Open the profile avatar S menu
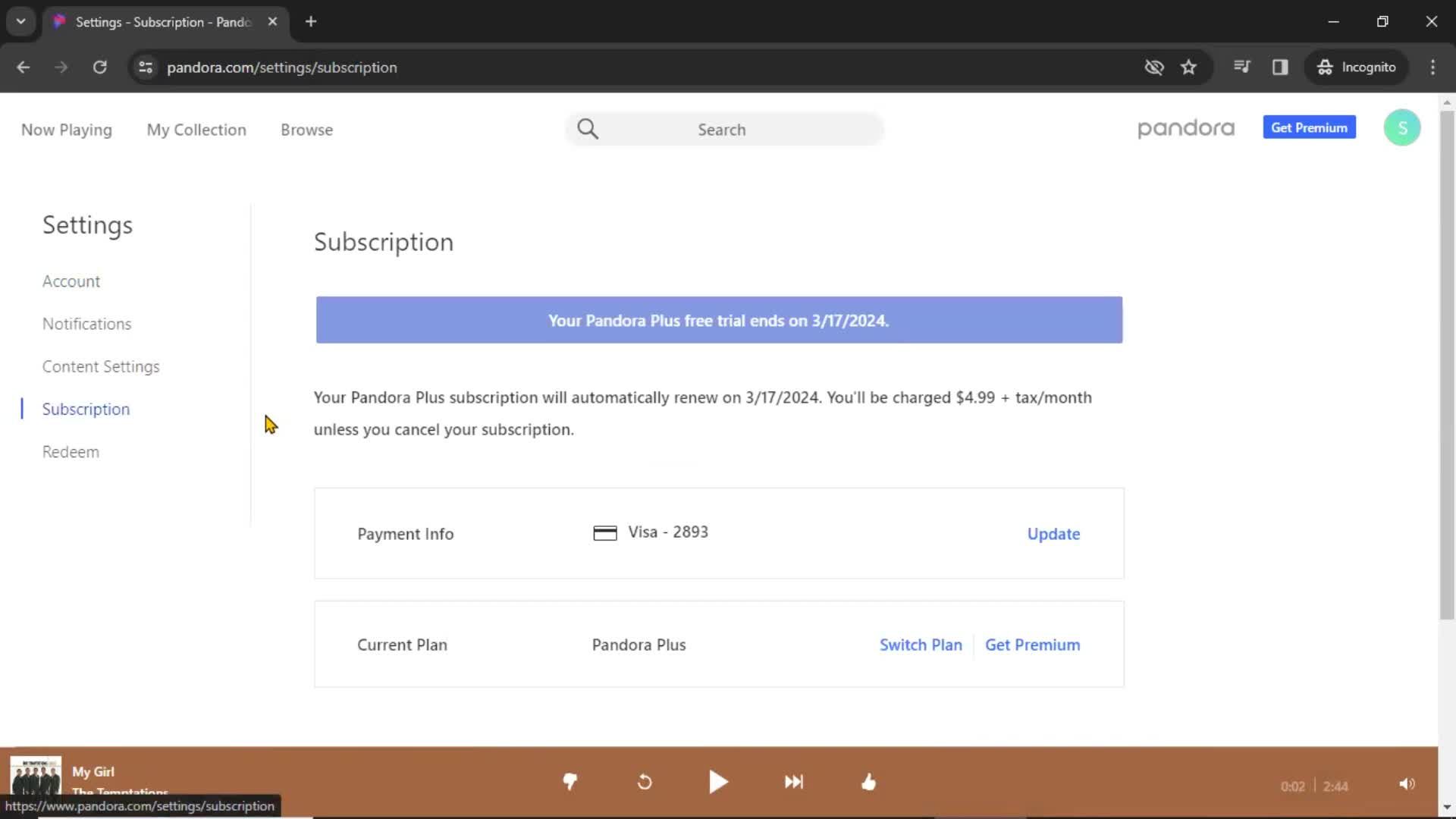1456x819 pixels. point(1401,127)
